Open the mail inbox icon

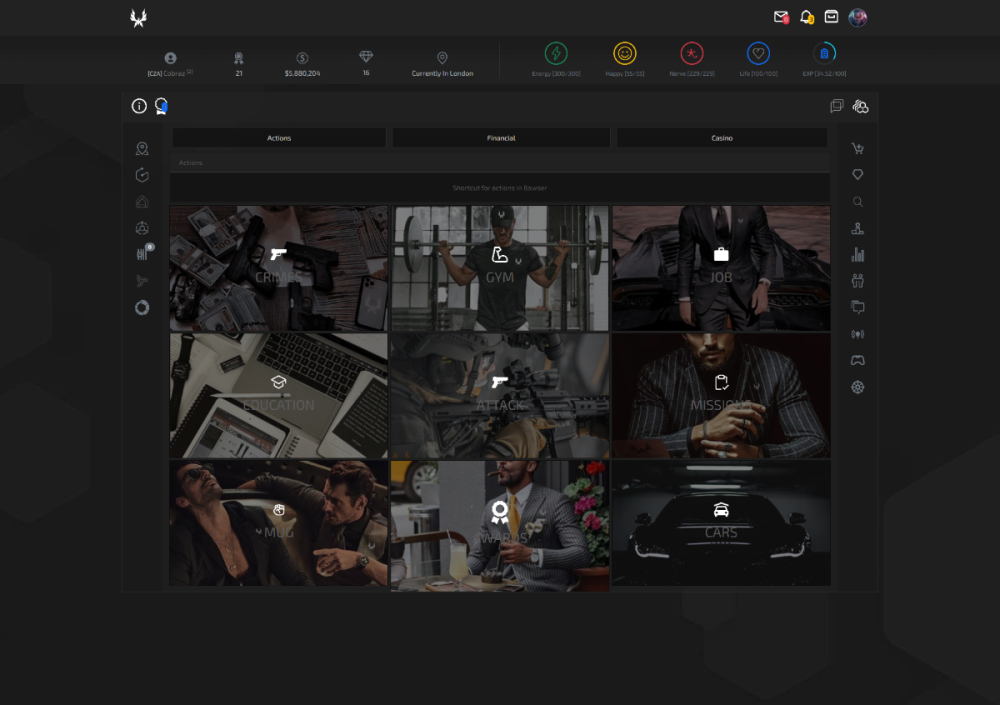coord(781,17)
